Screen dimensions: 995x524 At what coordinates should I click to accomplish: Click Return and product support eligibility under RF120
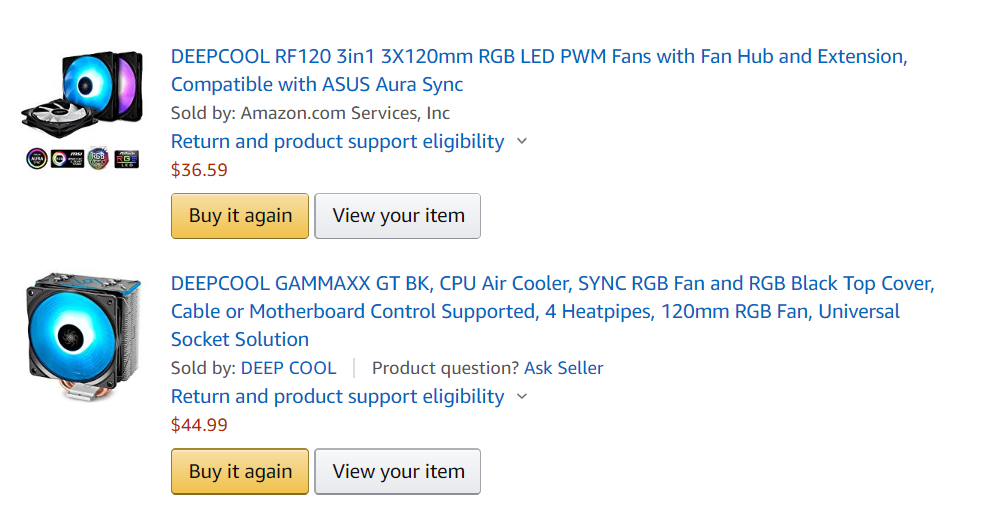pyautogui.click(x=338, y=141)
